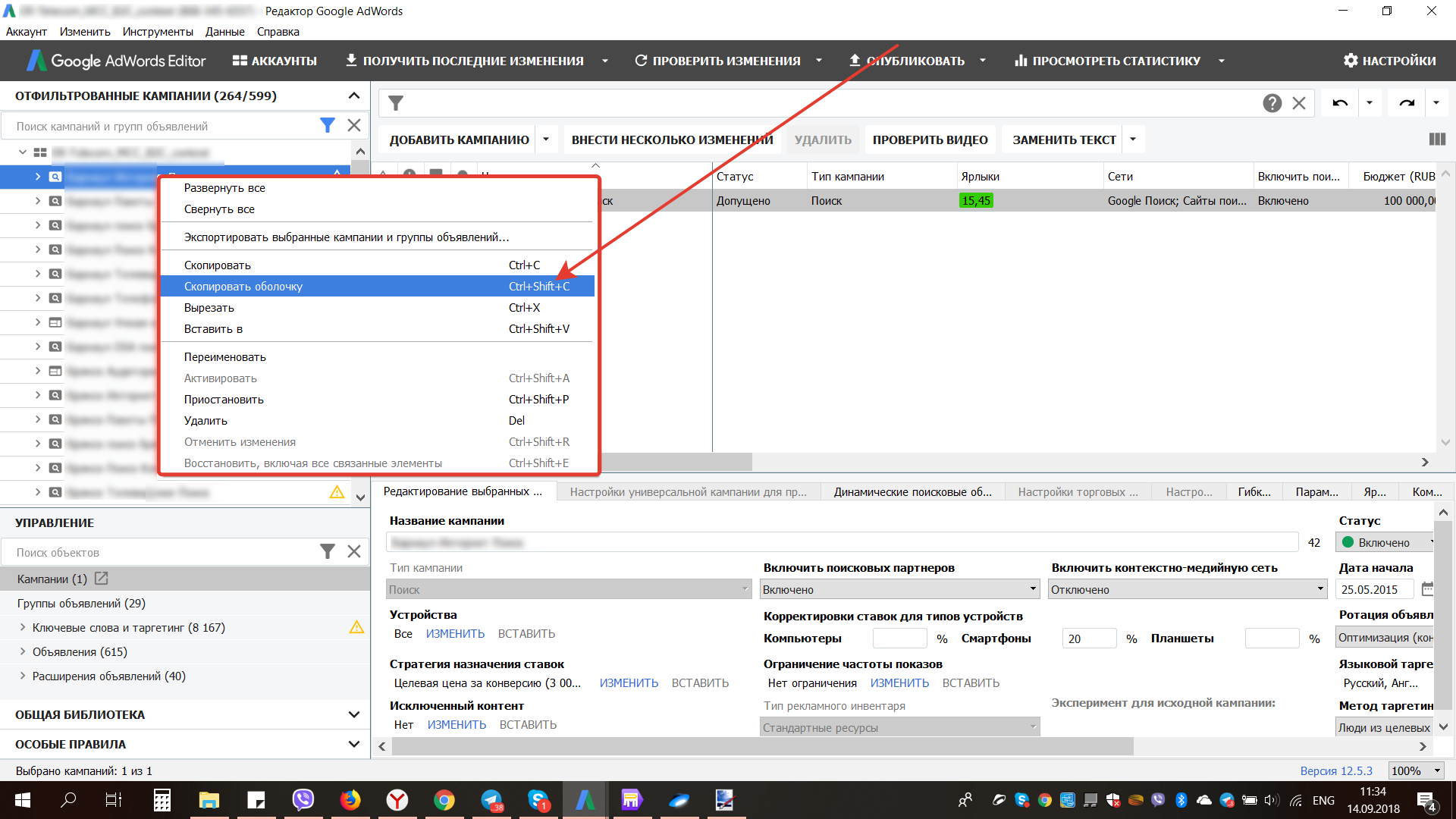Clear object search with X icon
Image resolution: width=1456 pixels, height=819 pixels.
(x=354, y=552)
